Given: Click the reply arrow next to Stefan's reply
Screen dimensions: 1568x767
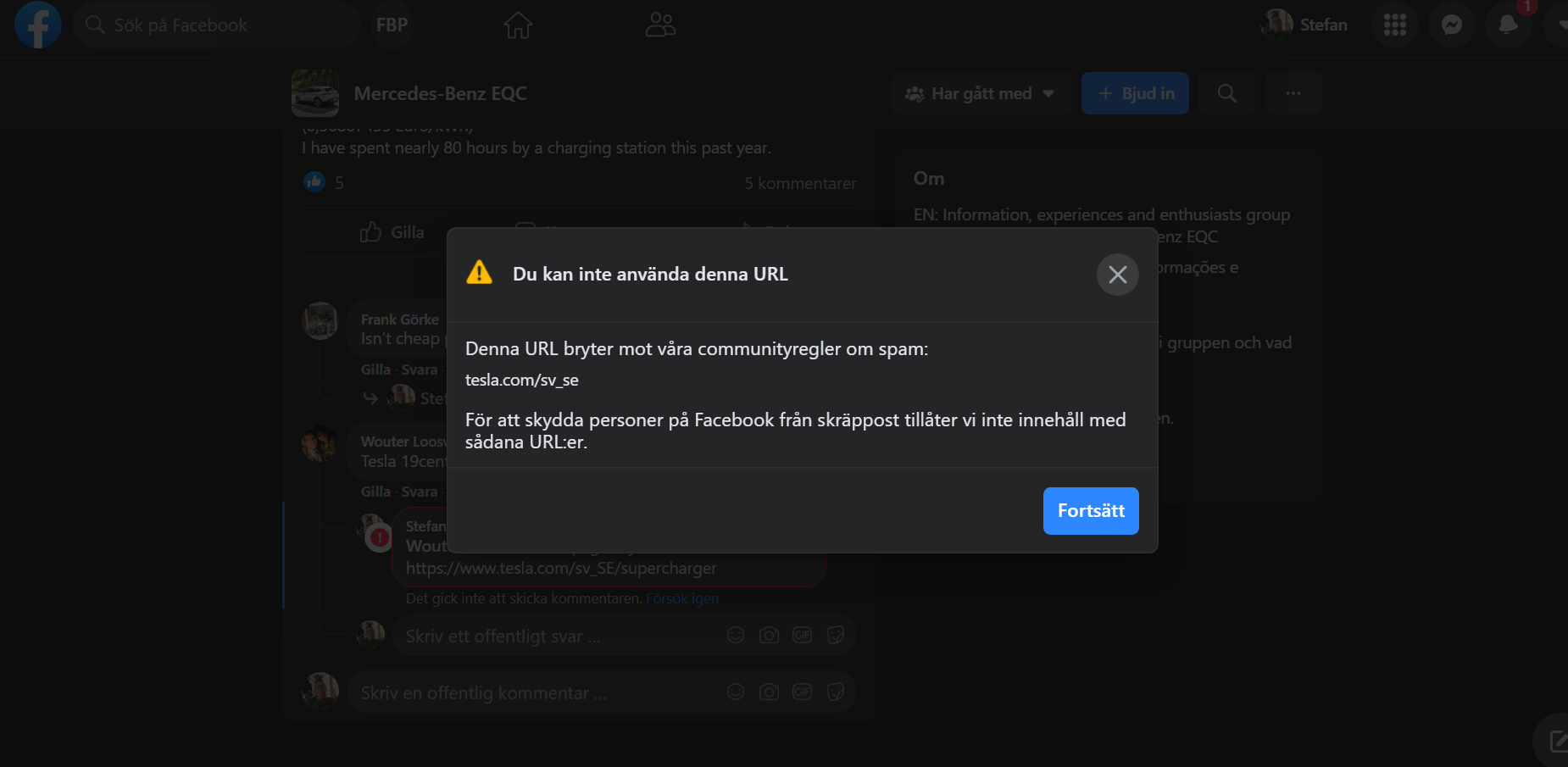Looking at the screenshot, I should 370,397.
